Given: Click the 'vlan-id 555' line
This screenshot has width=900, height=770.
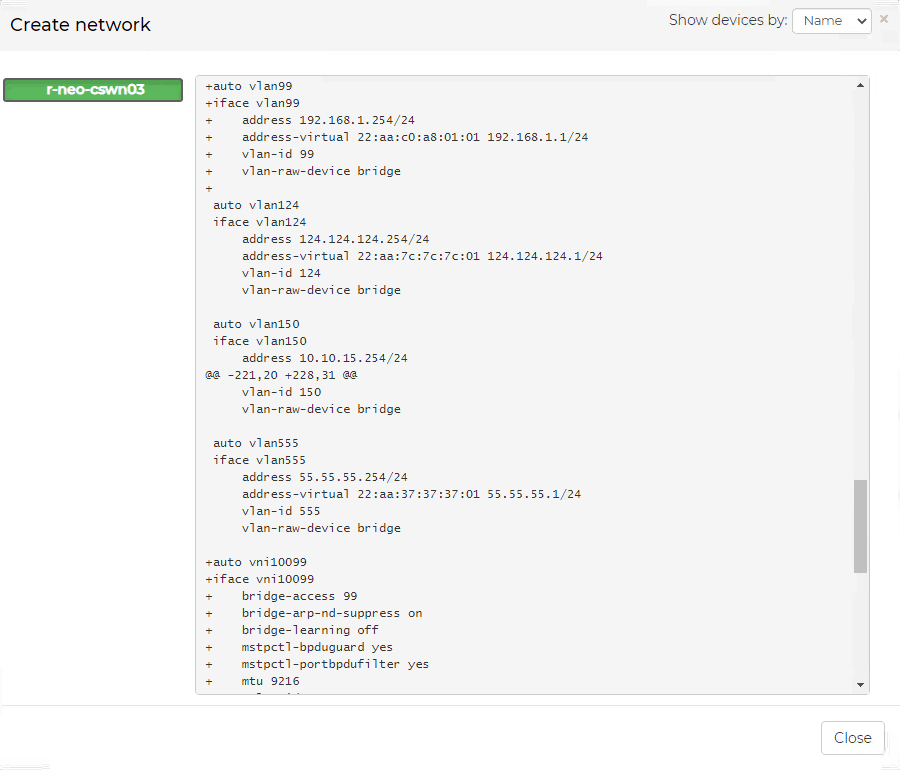Looking at the screenshot, I should [281, 511].
